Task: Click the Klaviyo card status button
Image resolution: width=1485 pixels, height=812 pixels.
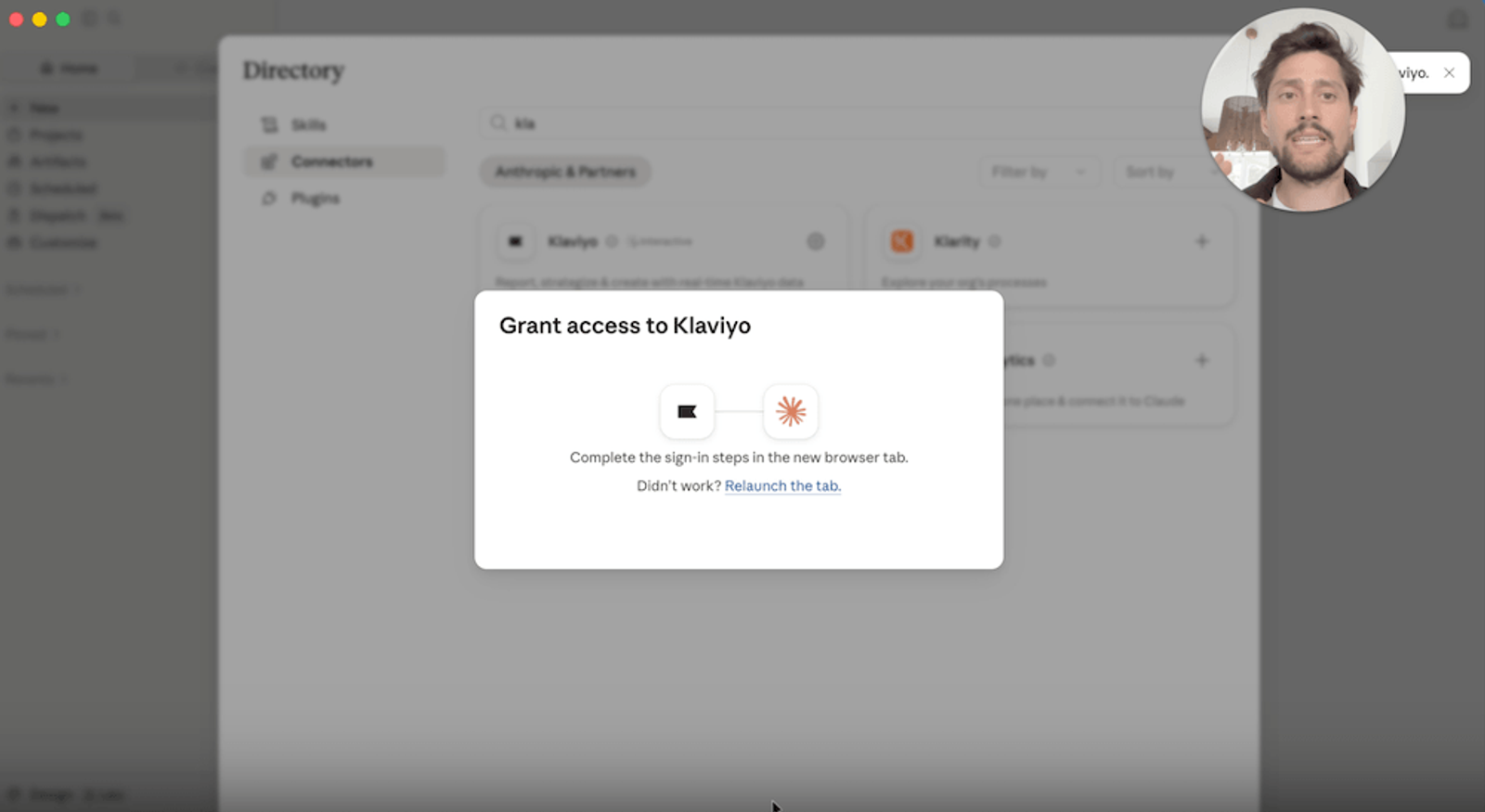Action: point(816,241)
